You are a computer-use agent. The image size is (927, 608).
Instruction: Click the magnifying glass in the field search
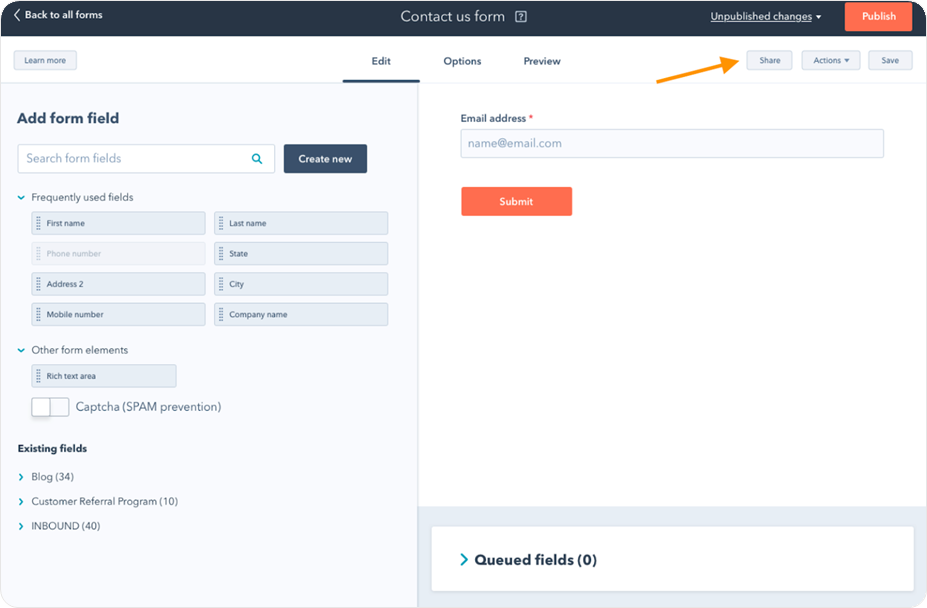point(257,158)
